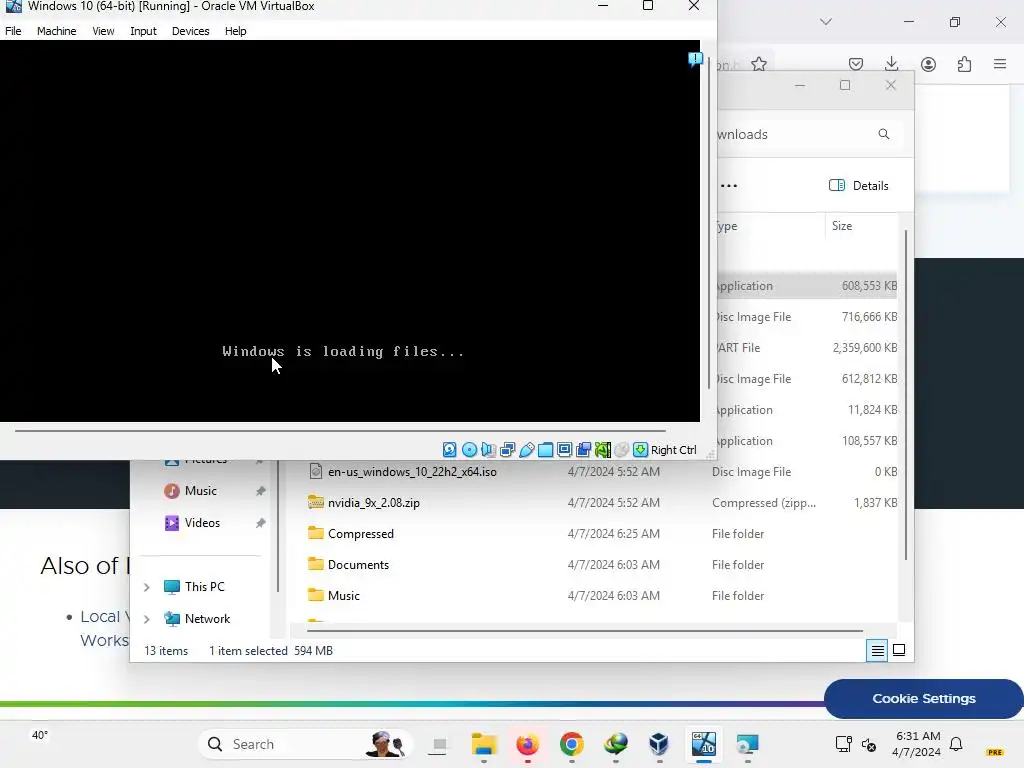The width and height of the screenshot is (1024, 768).
Task: Open the File menu in VirtualBox
Action: [x=13, y=31]
